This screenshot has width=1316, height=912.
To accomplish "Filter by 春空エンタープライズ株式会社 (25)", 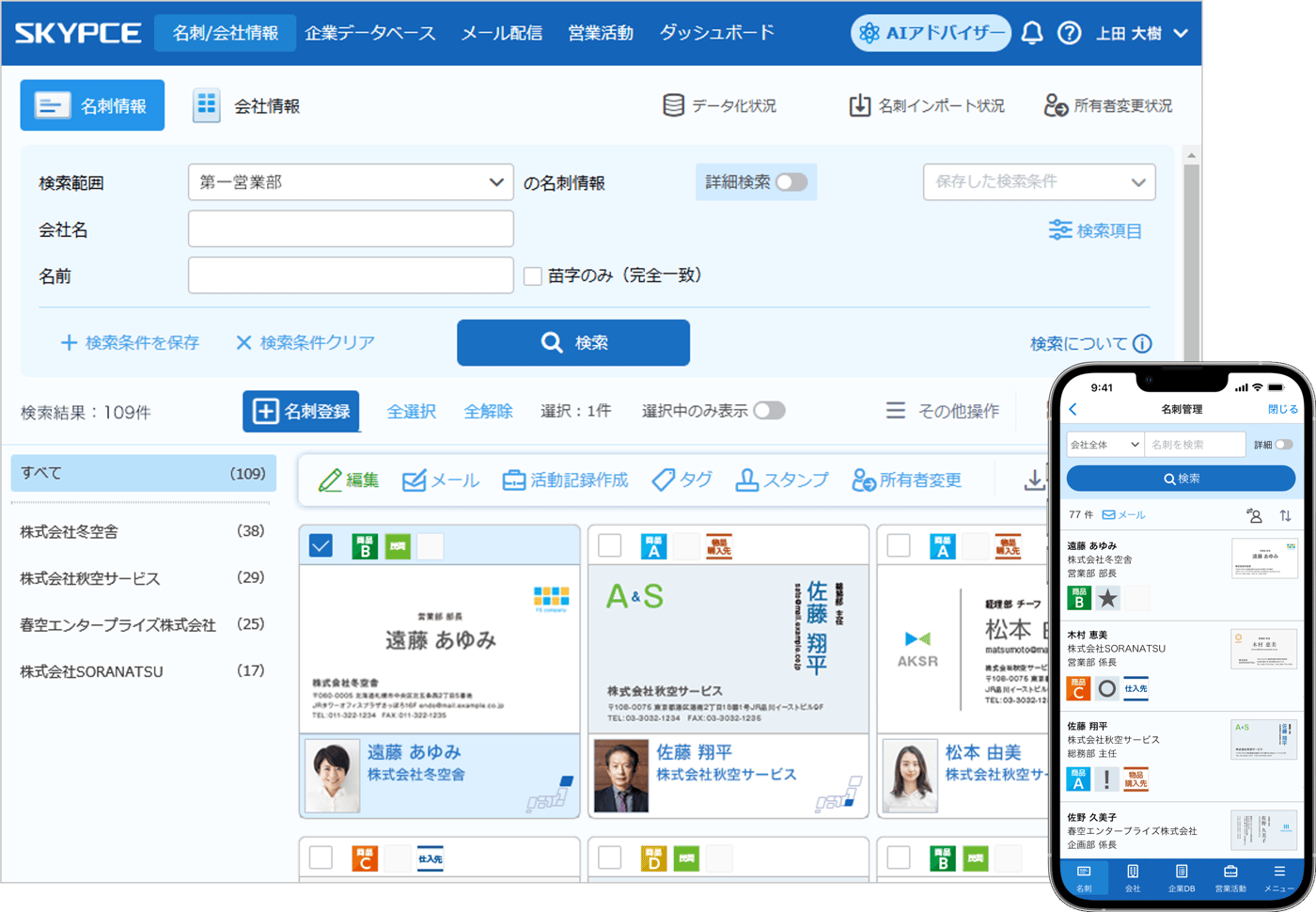I will (x=143, y=624).
